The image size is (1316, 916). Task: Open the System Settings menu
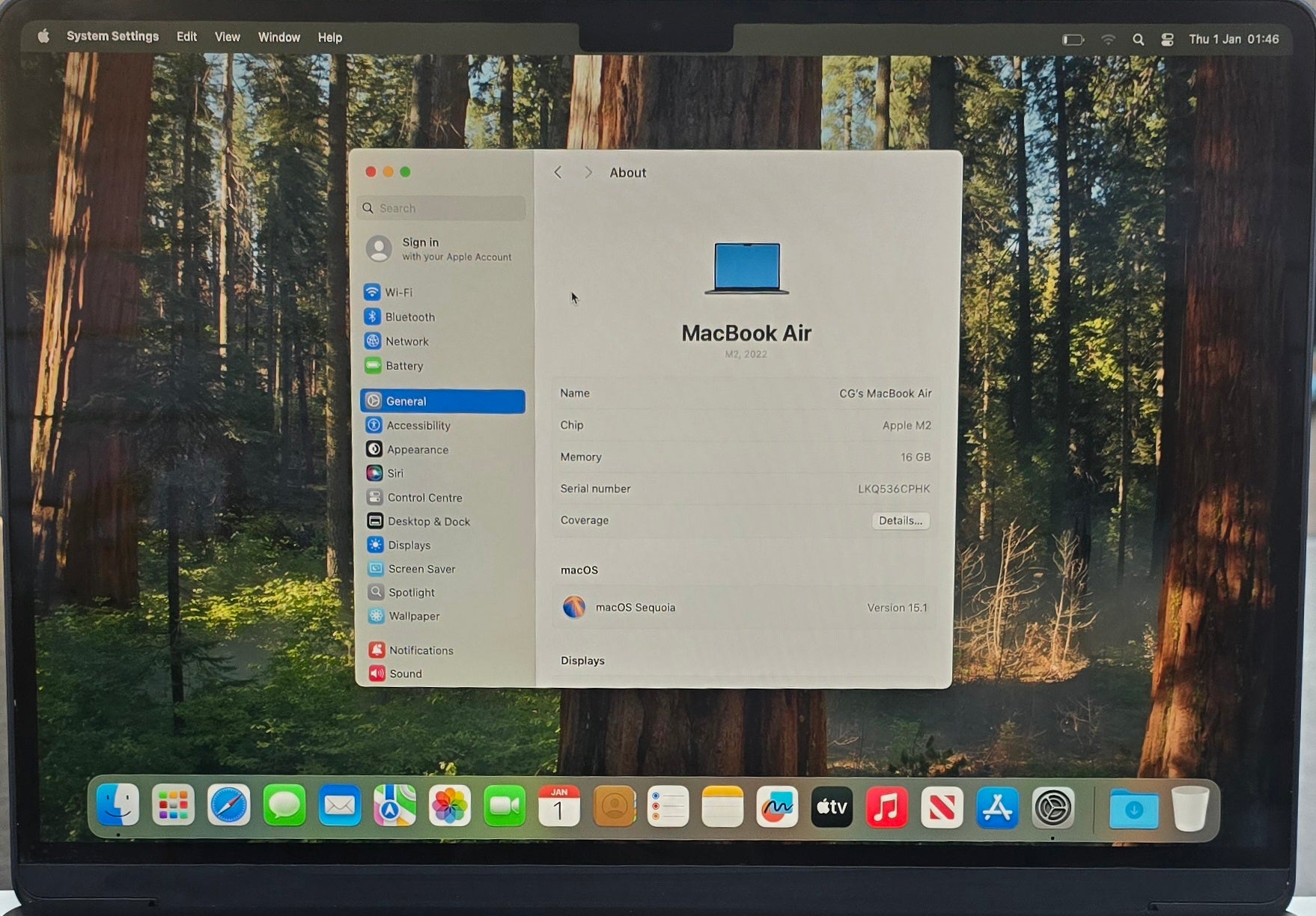[x=112, y=37]
